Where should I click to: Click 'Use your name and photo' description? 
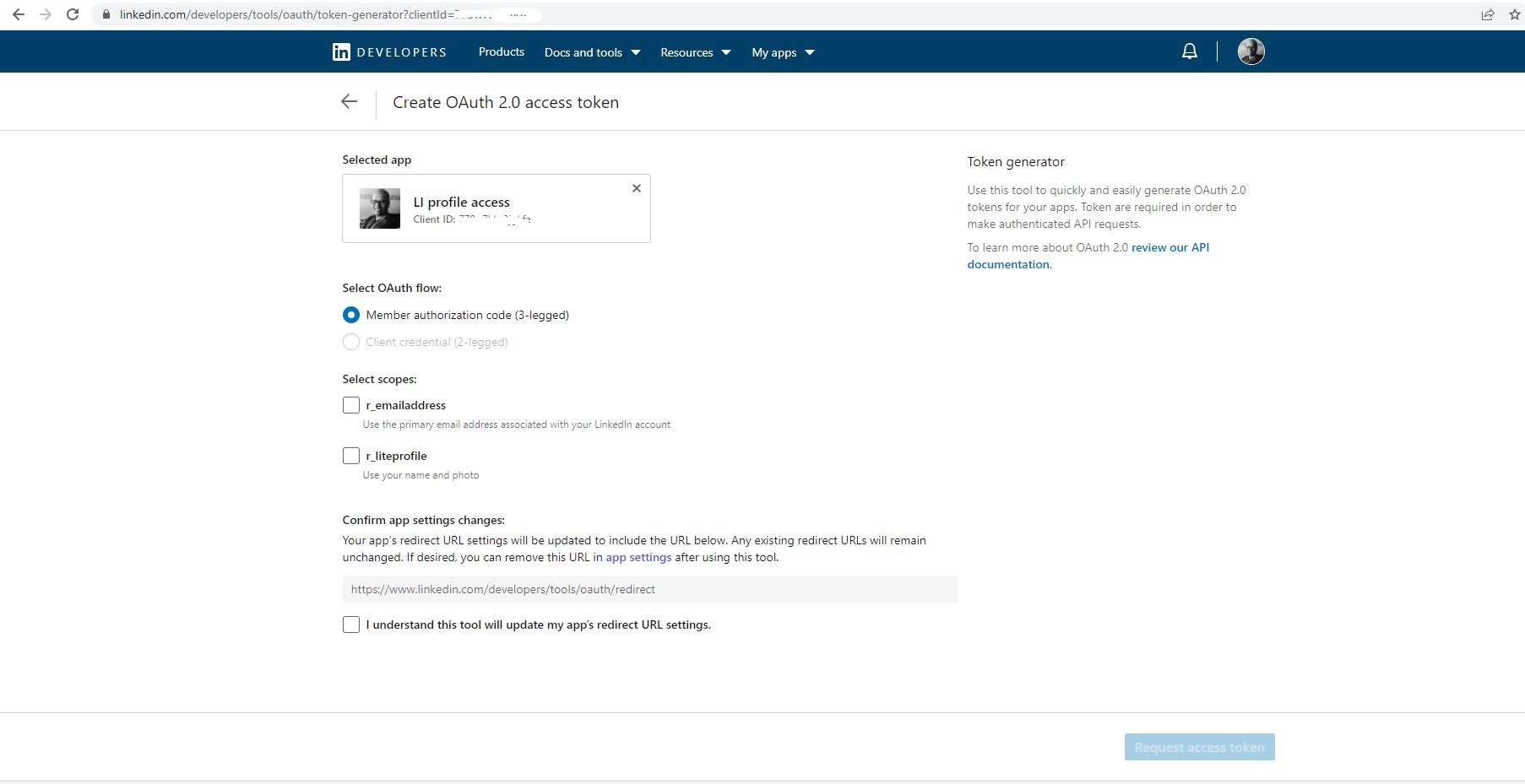421,475
